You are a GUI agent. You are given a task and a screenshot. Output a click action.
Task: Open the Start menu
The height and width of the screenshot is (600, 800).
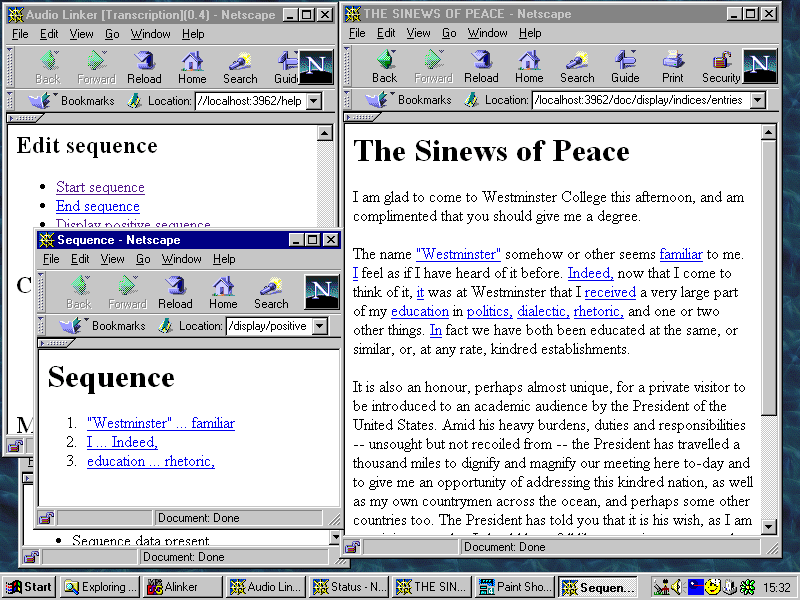(30, 587)
